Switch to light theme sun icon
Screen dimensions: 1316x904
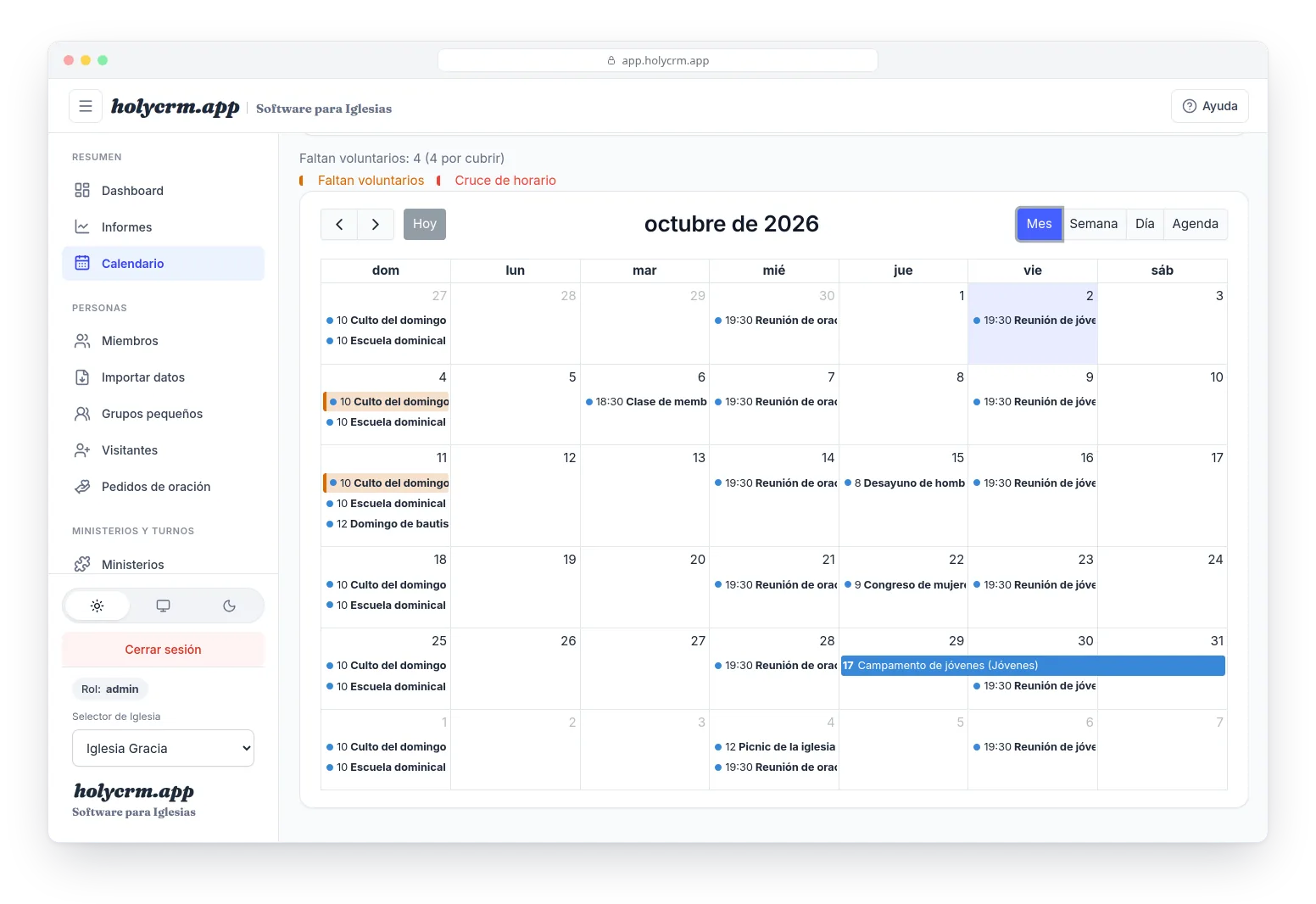[x=98, y=605]
